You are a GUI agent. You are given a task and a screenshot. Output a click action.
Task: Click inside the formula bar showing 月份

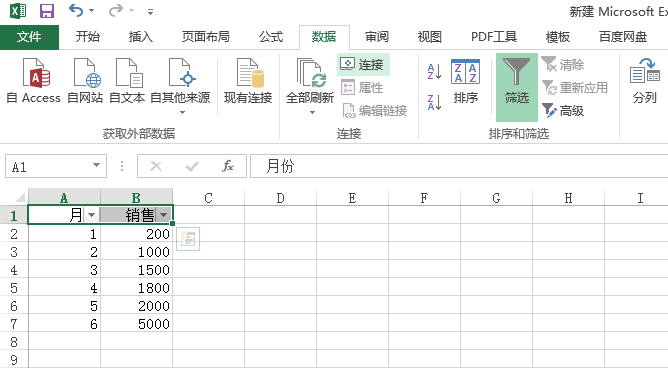coord(458,166)
